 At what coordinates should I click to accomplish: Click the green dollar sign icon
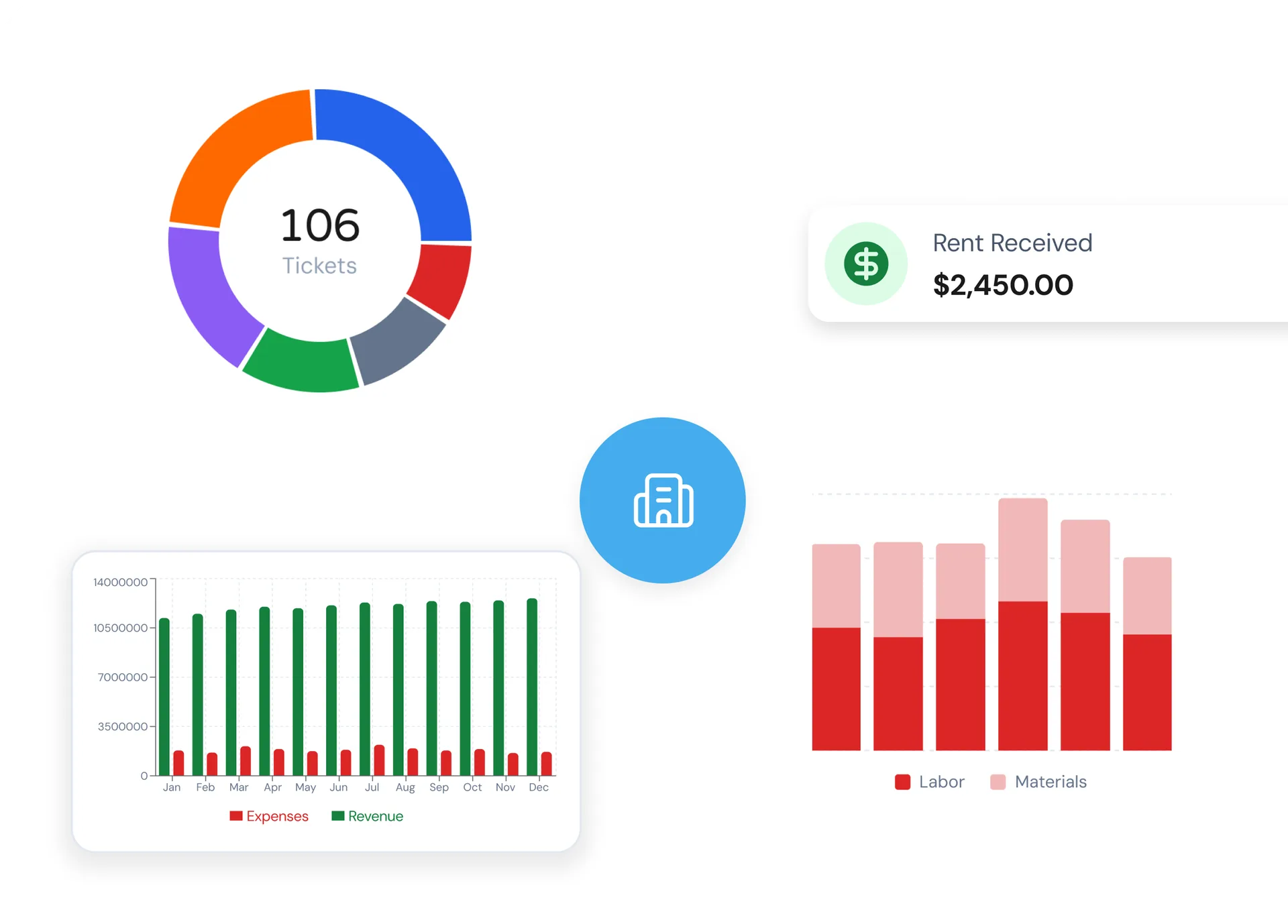click(x=866, y=264)
